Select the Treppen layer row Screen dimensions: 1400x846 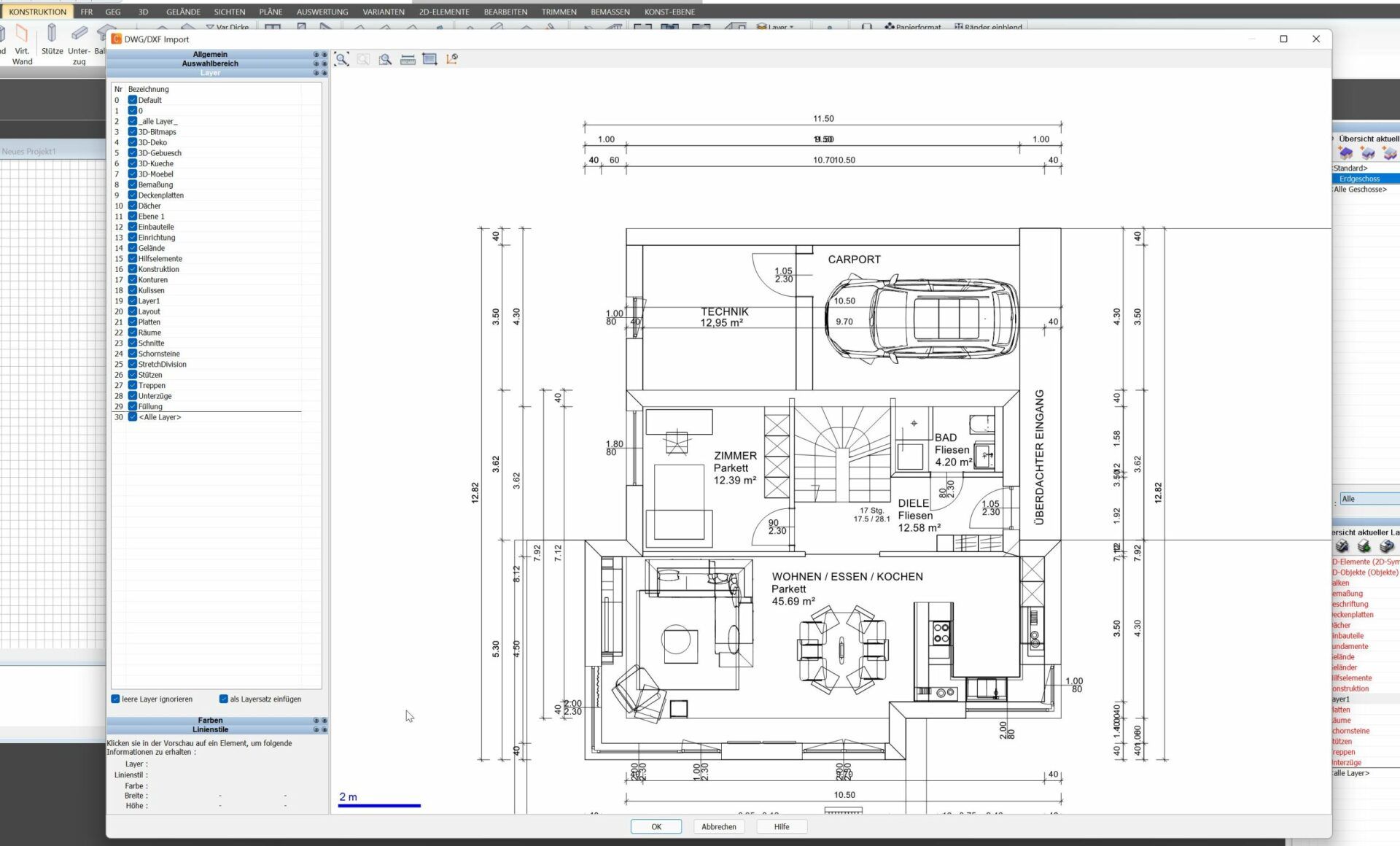click(152, 385)
